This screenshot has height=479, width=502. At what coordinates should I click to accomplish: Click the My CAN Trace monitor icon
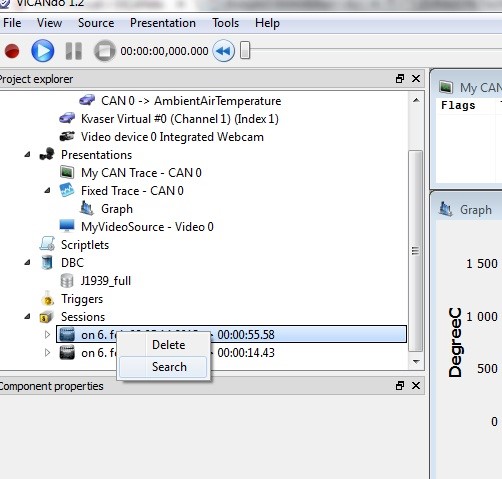coord(67,172)
